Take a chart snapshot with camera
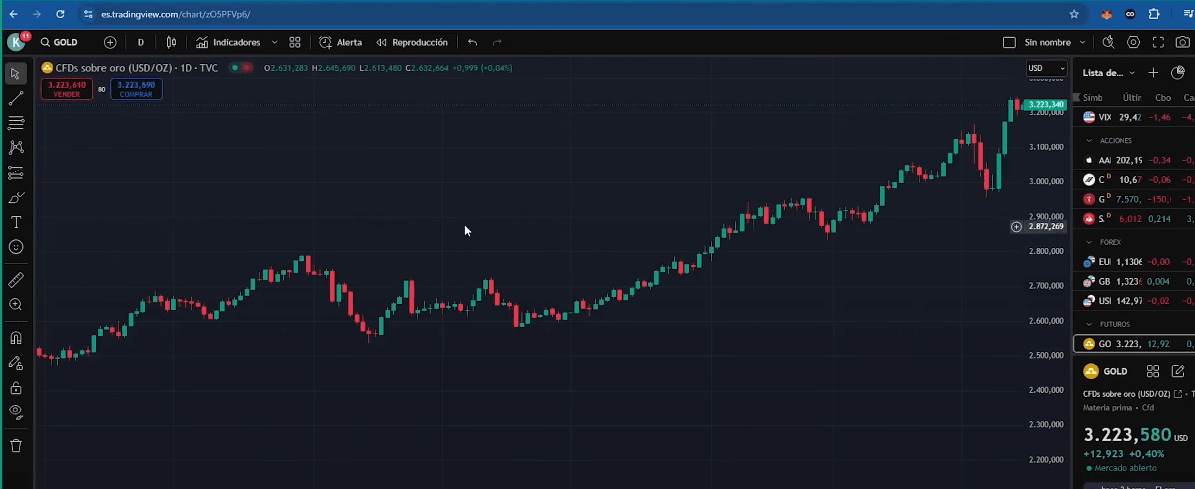This screenshot has height=489, width=1195. [1183, 43]
